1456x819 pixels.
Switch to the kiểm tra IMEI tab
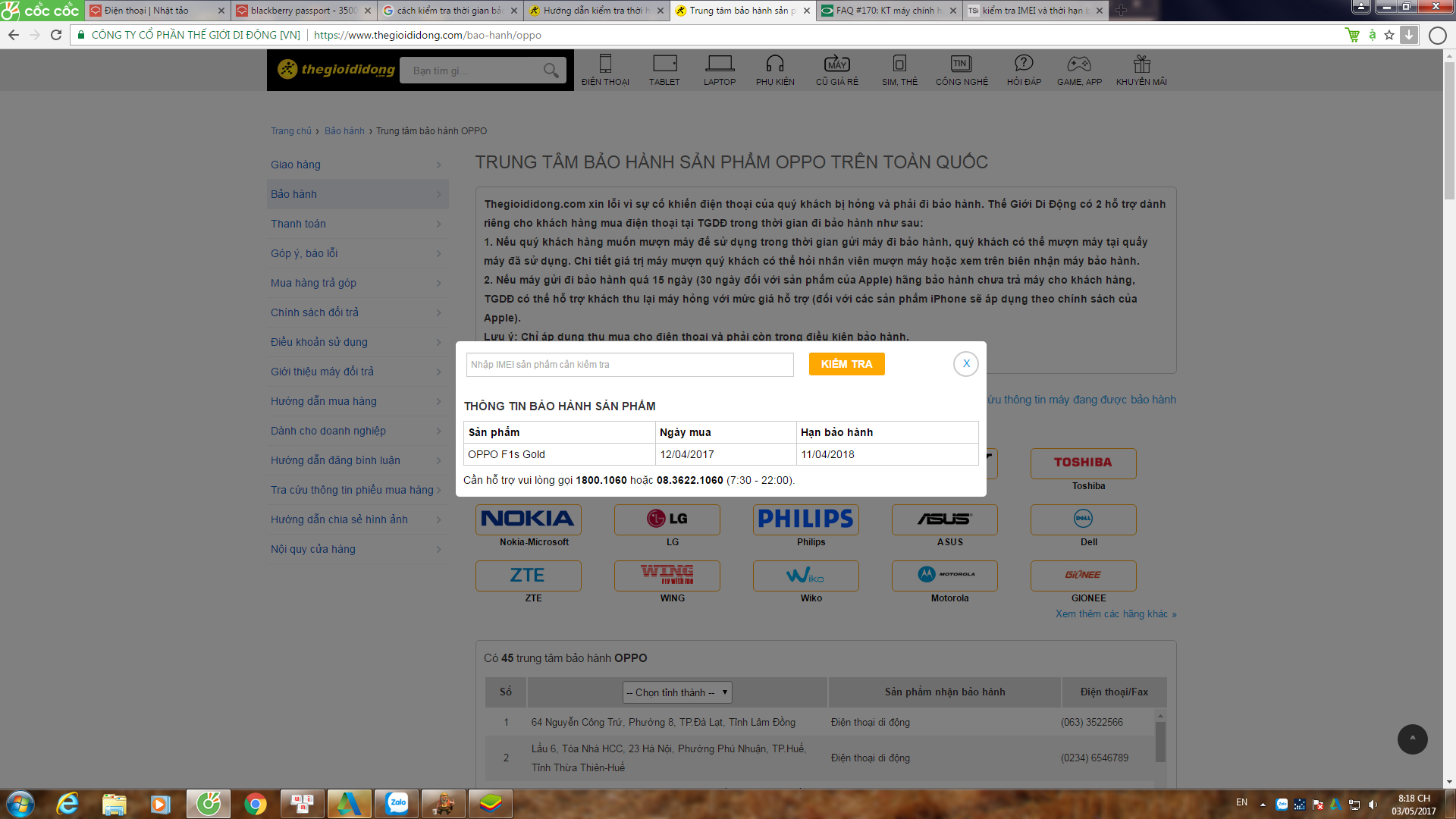(1035, 11)
